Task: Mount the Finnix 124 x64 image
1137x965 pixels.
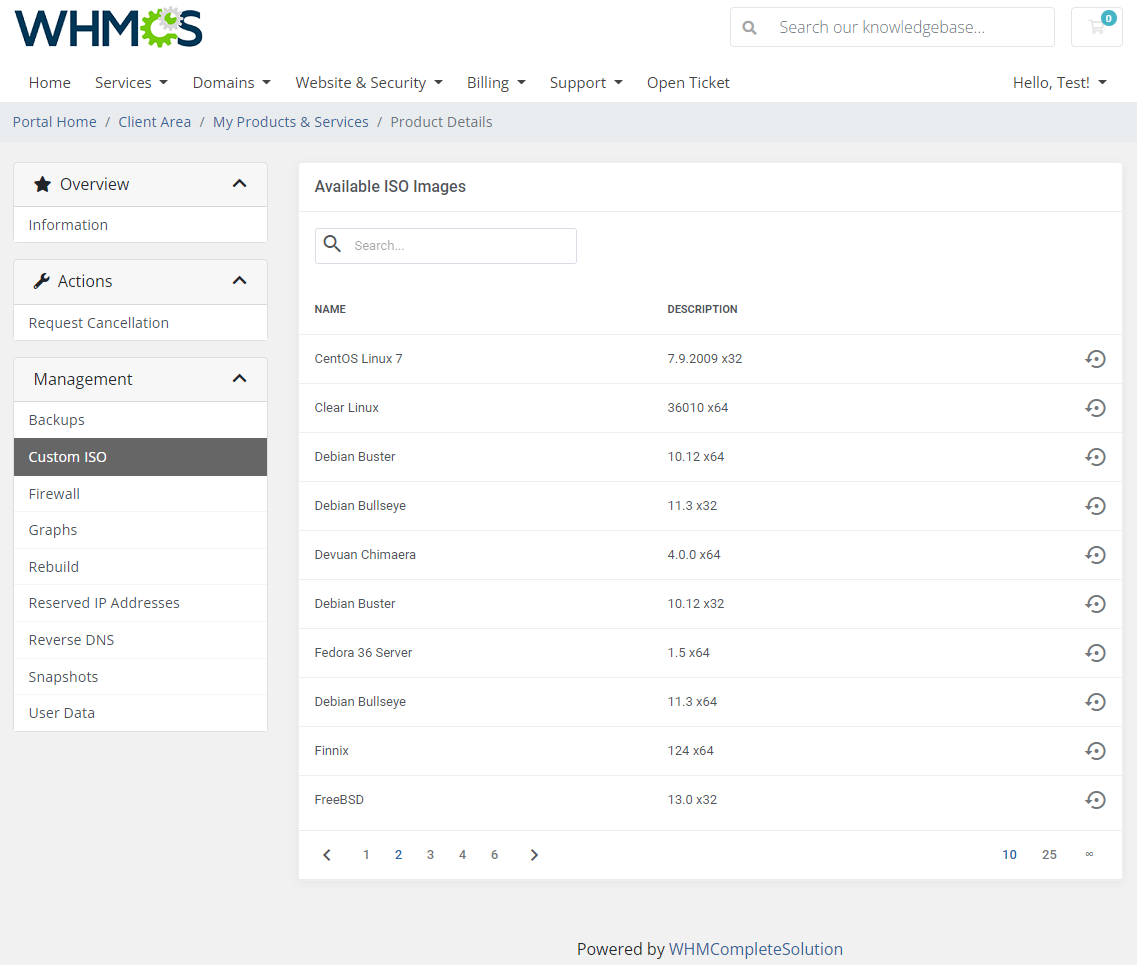Action: [x=1095, y=751]
